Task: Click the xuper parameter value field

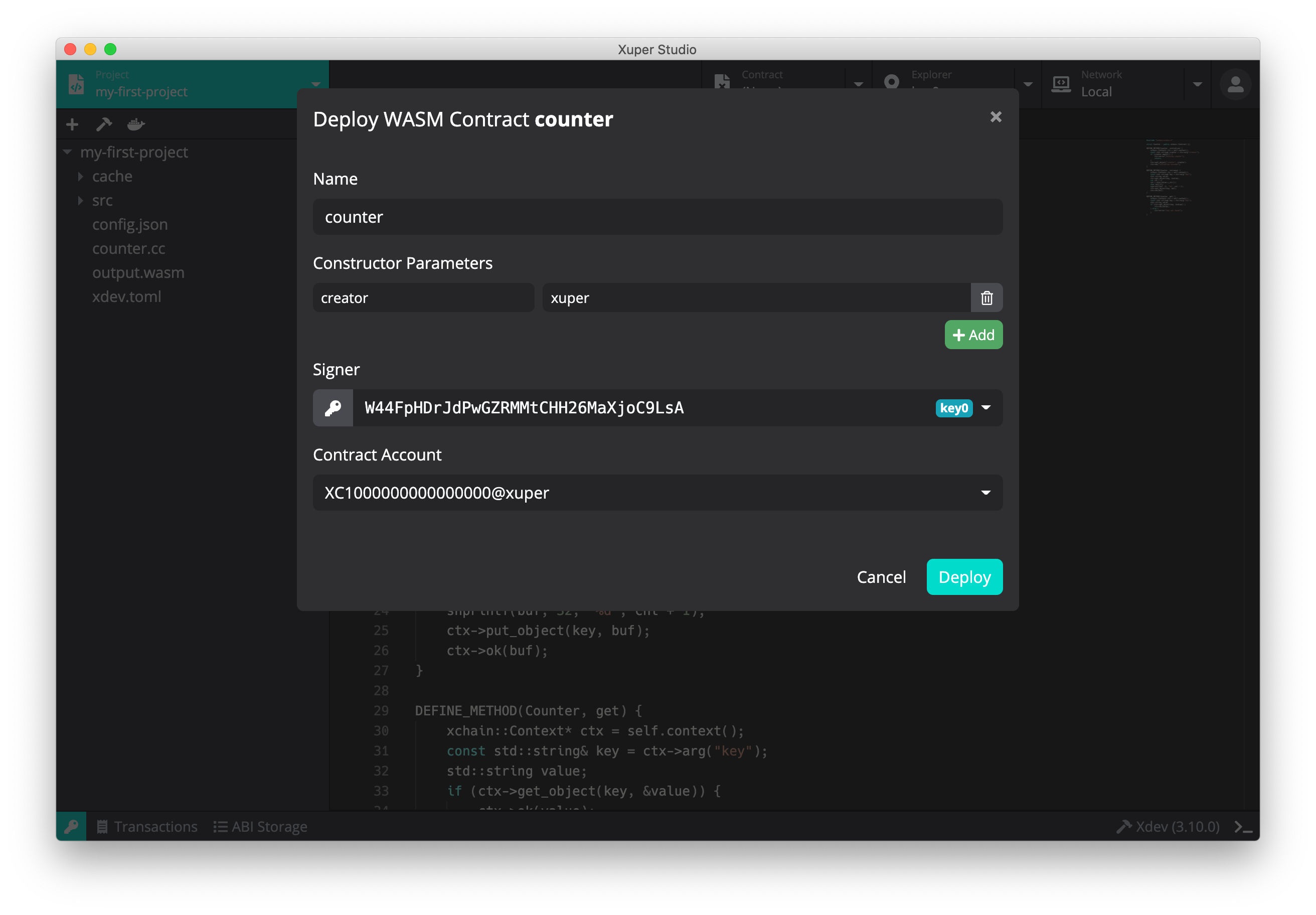Action: click(755, 297)
